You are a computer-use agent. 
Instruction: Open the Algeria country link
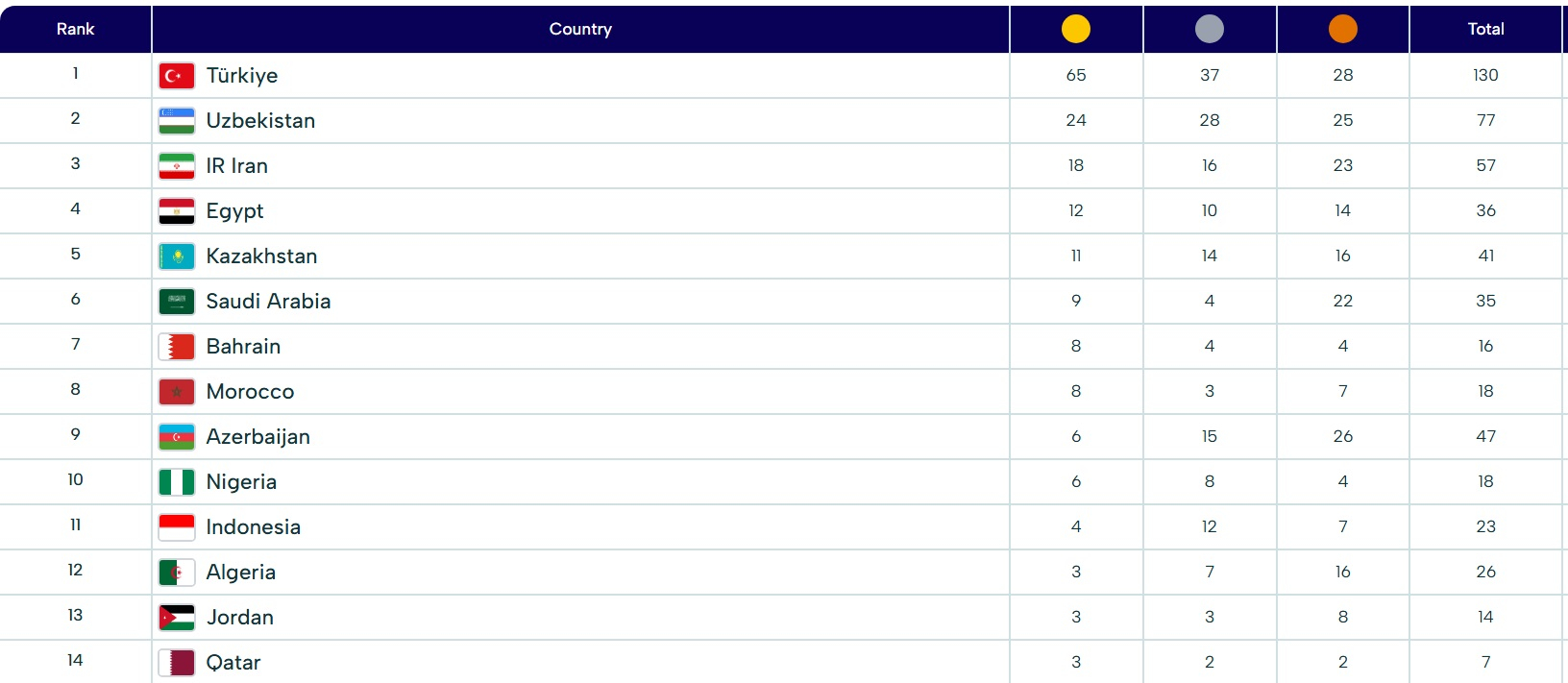click(240, 573)
